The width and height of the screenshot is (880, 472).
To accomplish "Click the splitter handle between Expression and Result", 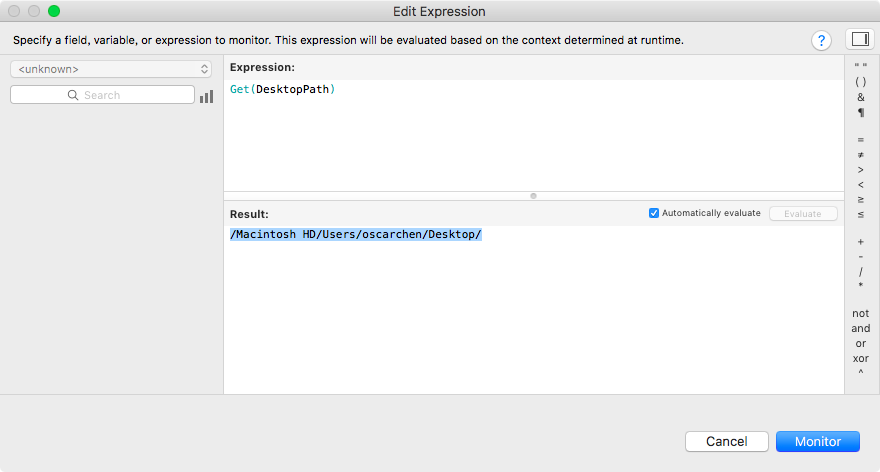I will 533,196.
